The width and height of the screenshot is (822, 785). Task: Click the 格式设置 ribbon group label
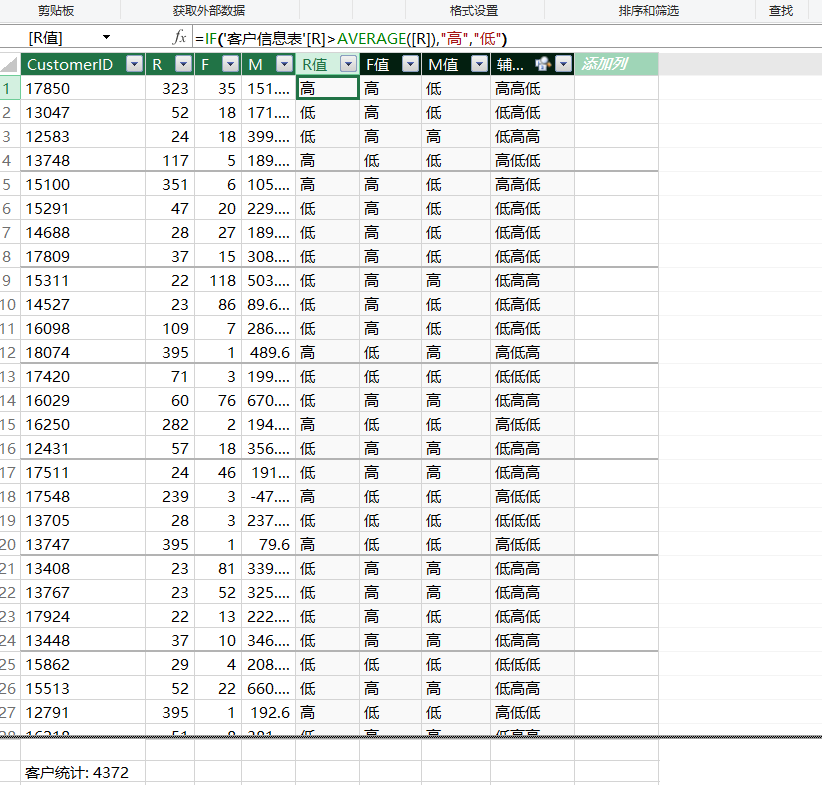[x=474, y=10]
